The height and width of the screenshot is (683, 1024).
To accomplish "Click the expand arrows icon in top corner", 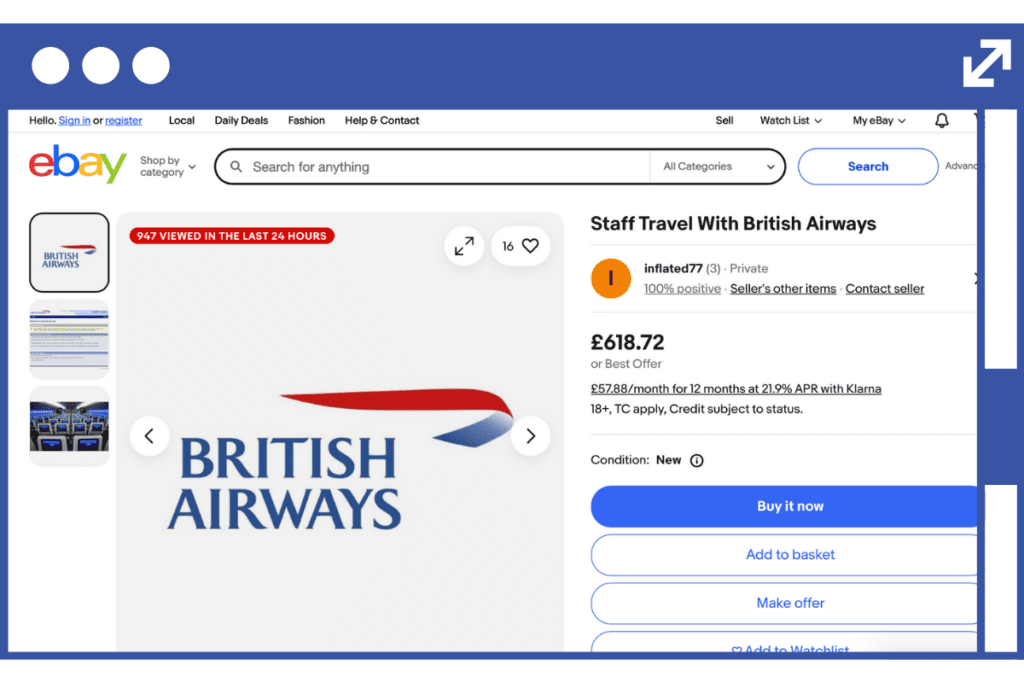I will (x=986, y=63).
